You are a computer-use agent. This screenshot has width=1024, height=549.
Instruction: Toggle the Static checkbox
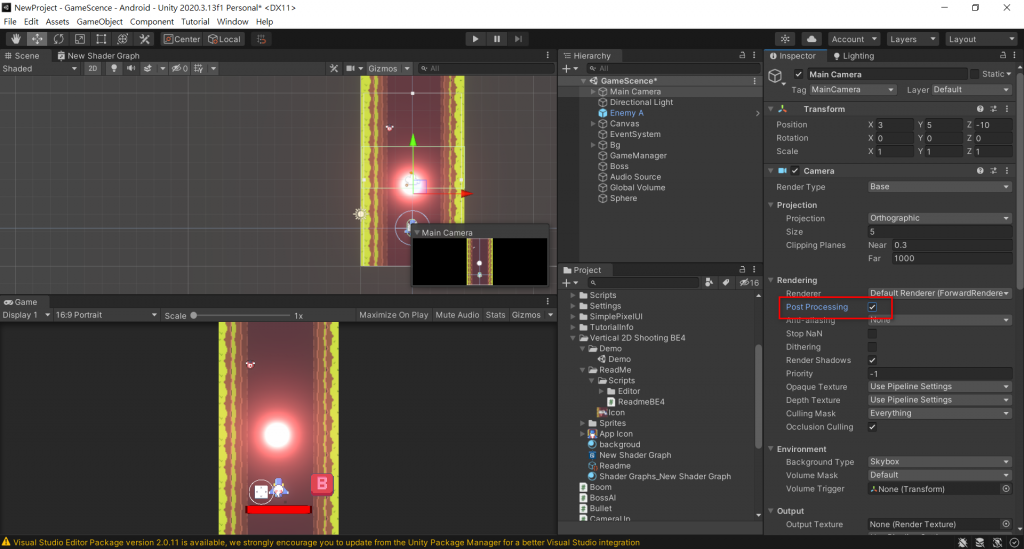(x=974, y=74)
